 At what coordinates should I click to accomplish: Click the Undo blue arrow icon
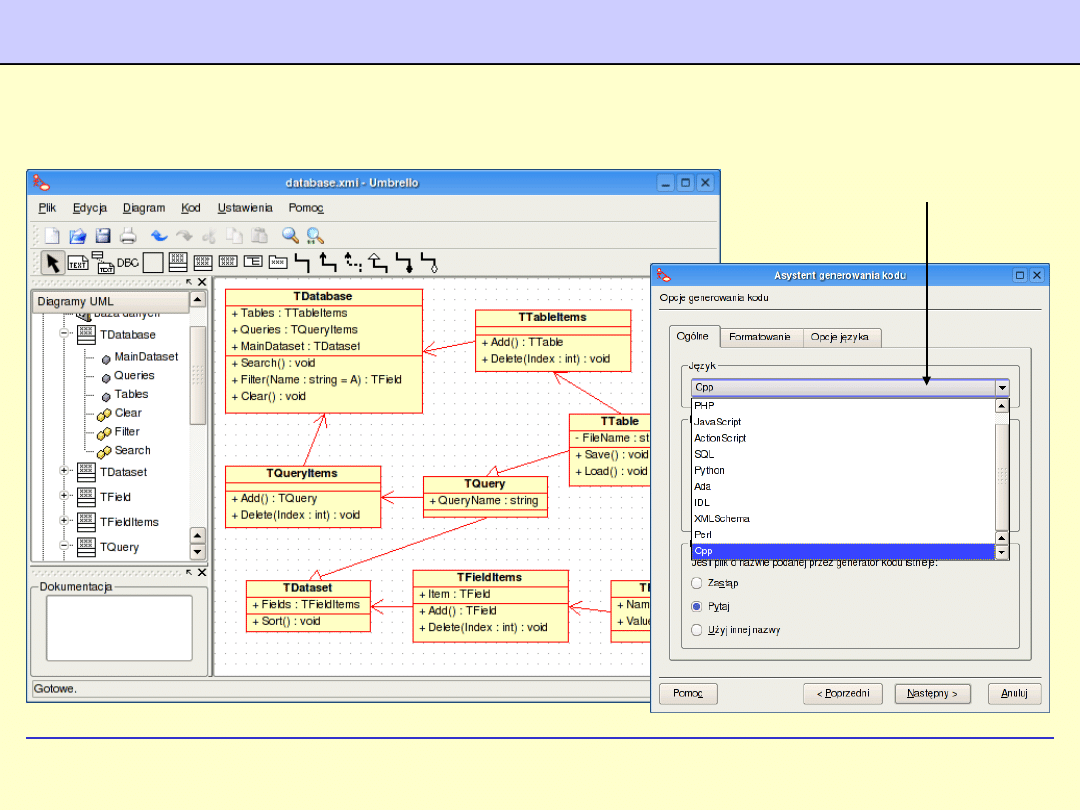159,236
